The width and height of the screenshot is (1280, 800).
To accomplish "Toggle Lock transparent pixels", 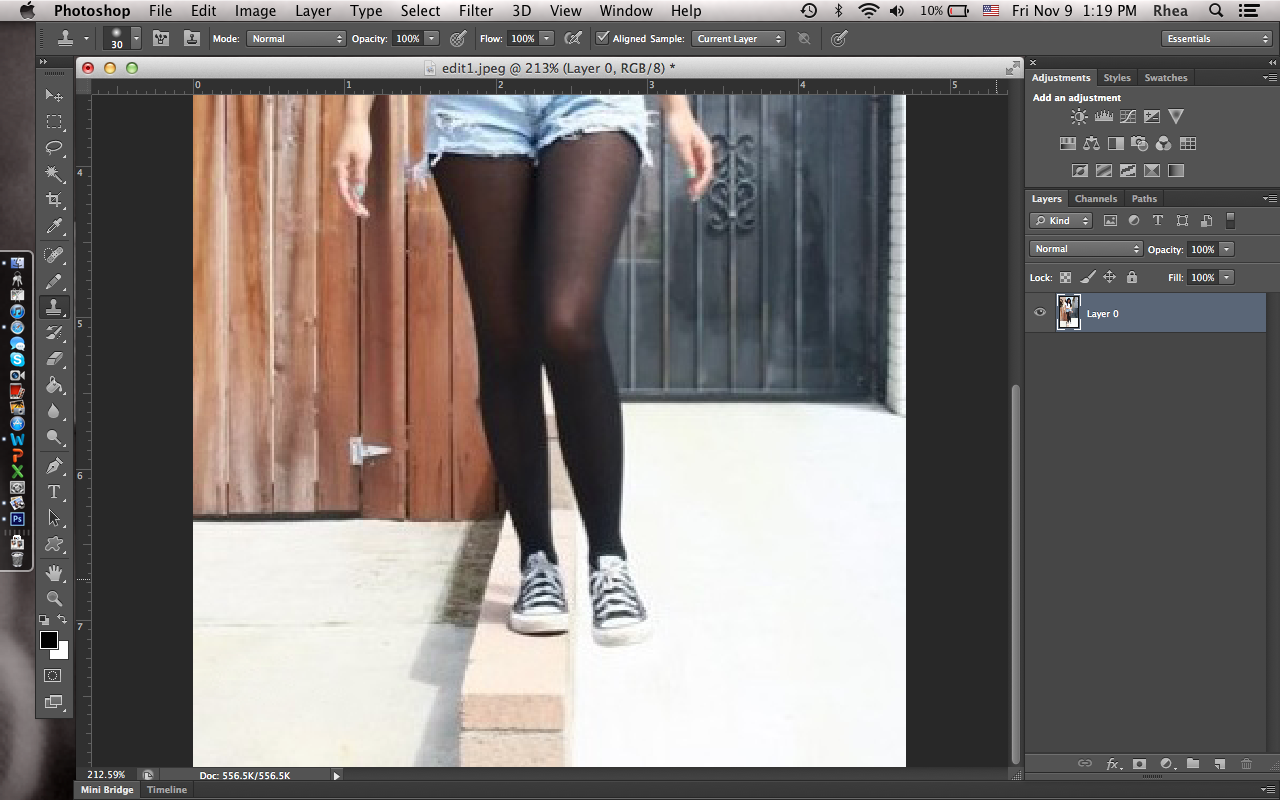I will [x=1066, y=277].
